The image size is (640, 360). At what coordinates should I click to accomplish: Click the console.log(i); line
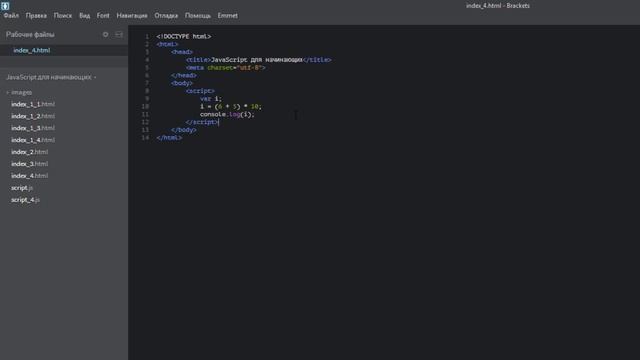click(227, 114)
